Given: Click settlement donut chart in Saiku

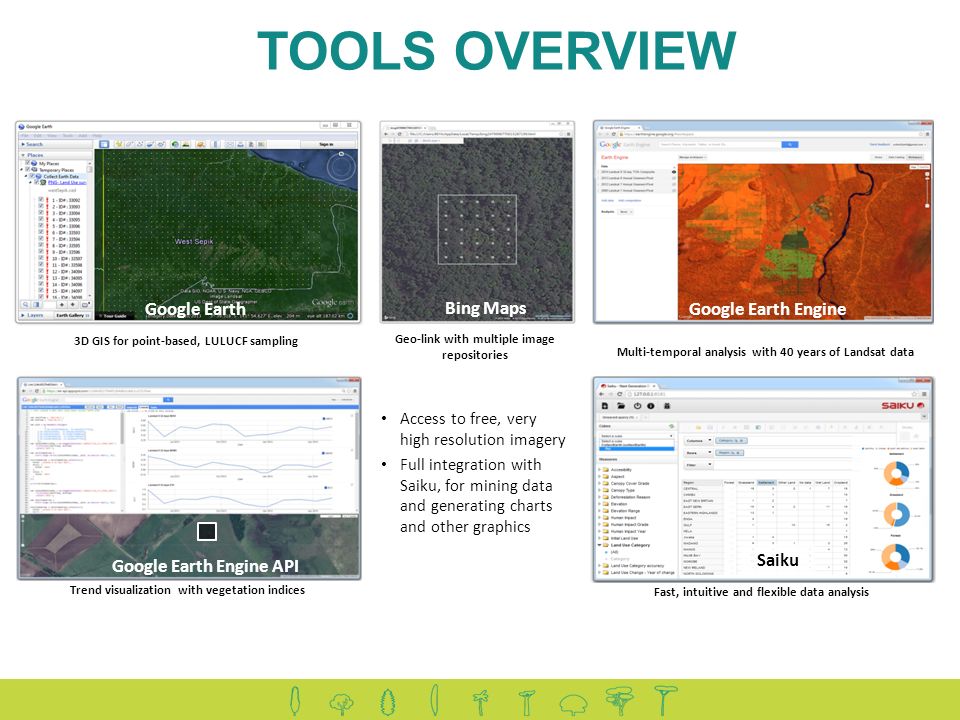Looking at the screenshot, I should click(x=896, y=473).
